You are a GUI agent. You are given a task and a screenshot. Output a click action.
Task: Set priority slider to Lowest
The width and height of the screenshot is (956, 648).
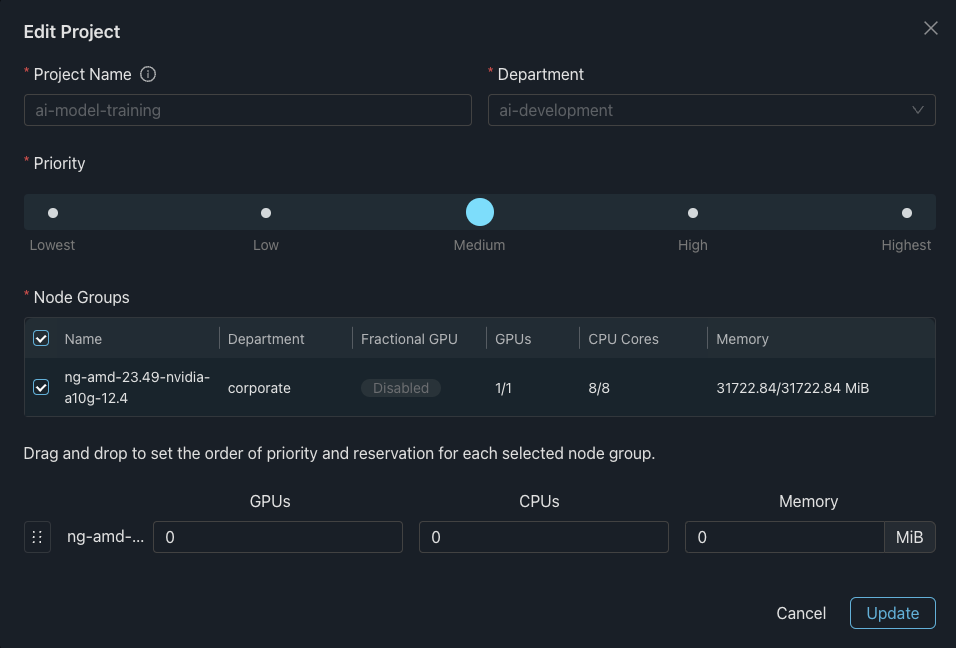tap(53, 213)
